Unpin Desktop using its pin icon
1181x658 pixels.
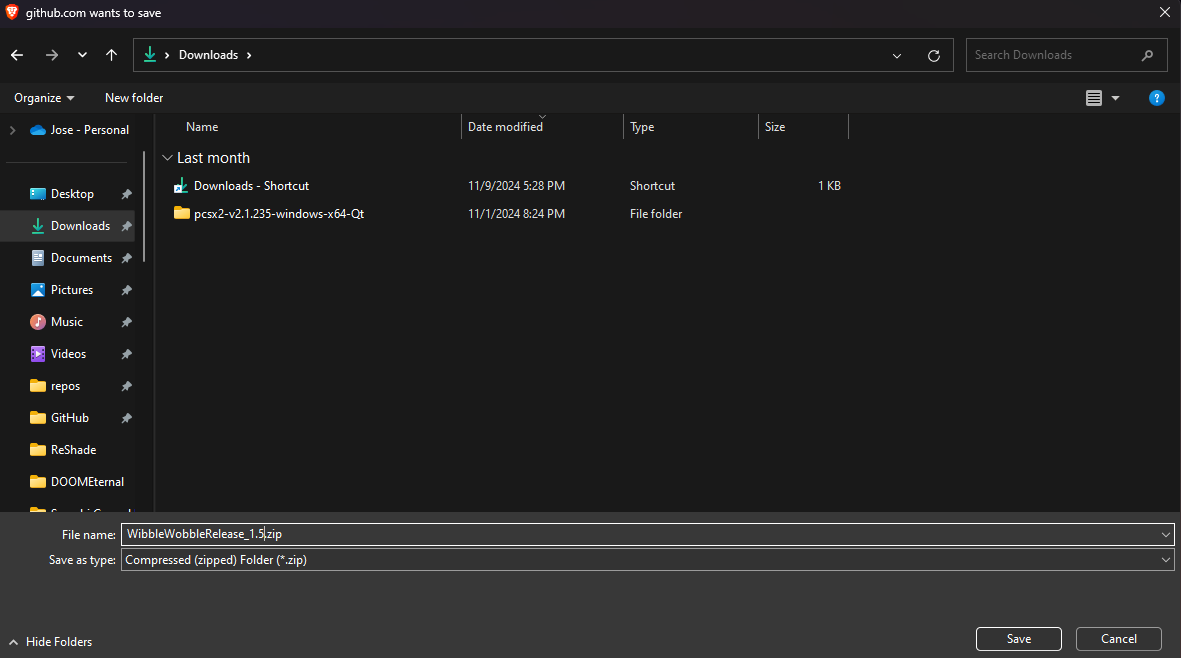click(126, 194)
